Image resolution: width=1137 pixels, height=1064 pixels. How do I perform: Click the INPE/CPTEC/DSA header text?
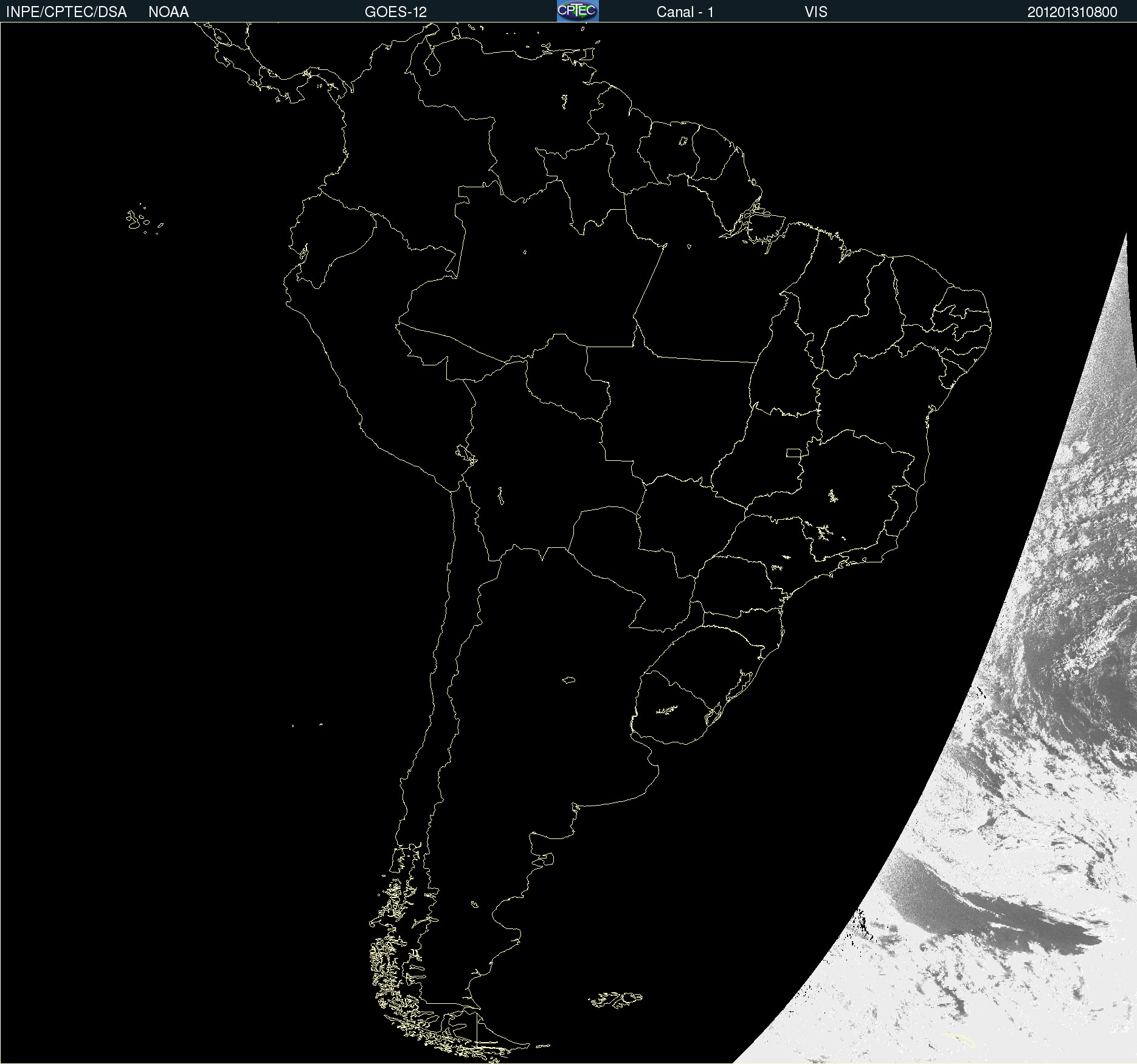click(x=66, y=12)
